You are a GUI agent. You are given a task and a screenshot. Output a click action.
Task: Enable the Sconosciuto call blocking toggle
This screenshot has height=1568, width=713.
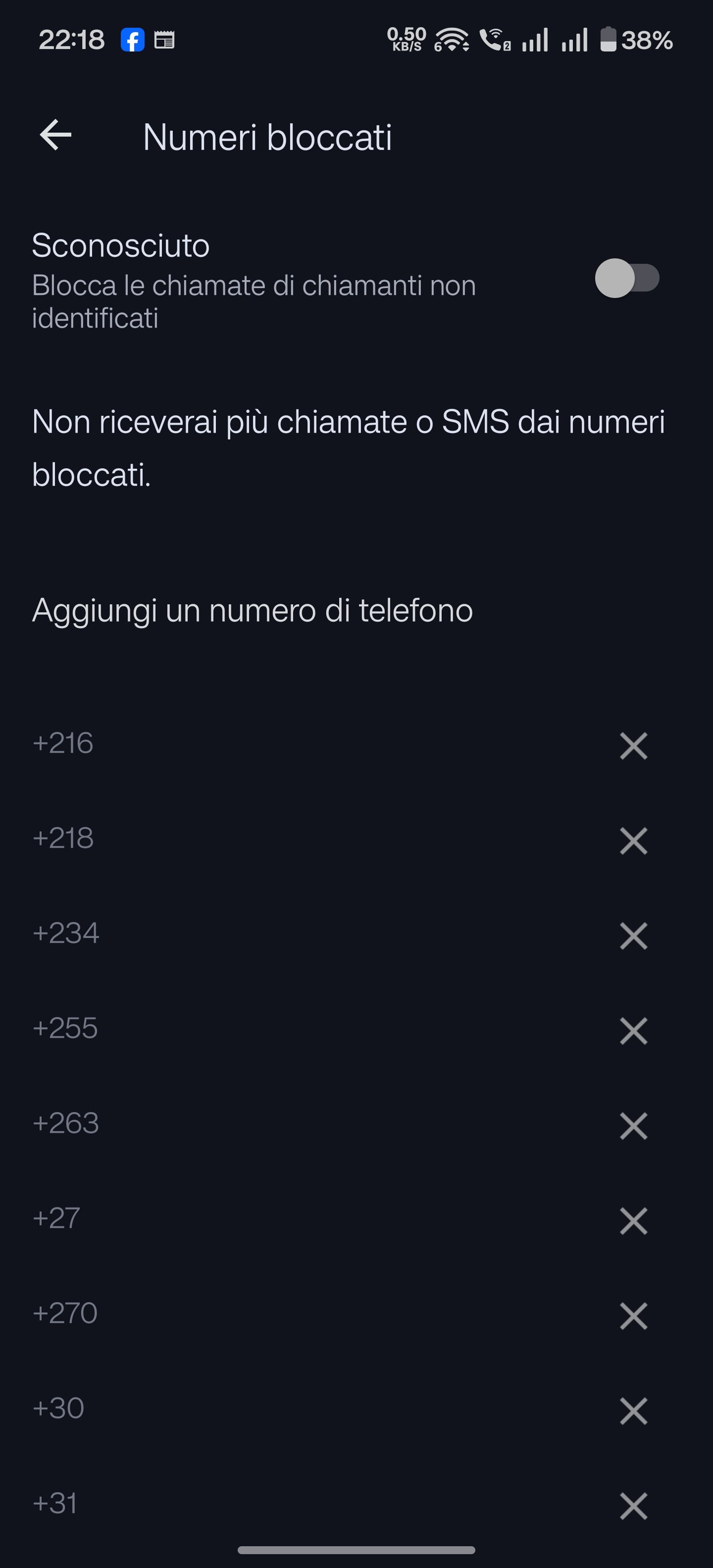(x=626, y=278)
